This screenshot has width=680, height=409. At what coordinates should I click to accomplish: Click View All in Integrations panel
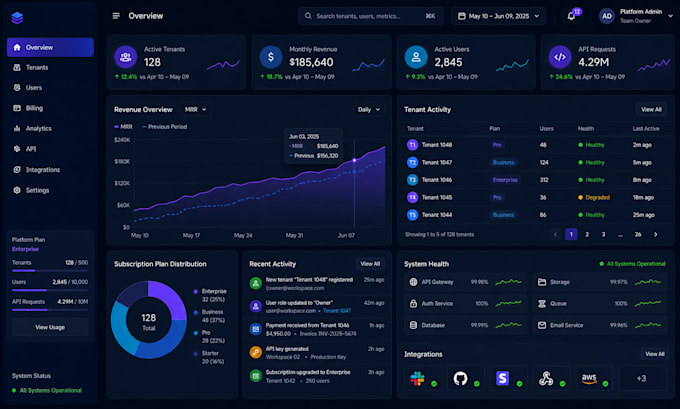pos(654,354)
